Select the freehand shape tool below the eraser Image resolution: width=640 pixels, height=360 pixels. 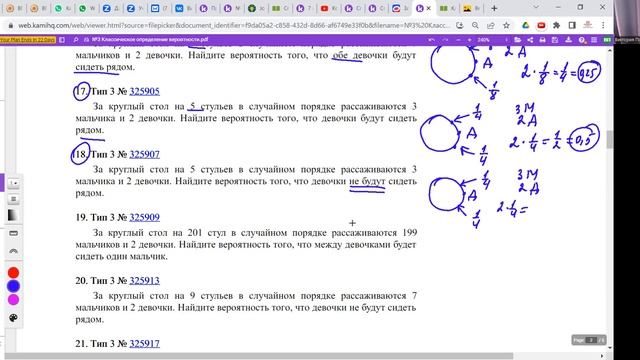(x=13, y=251)
